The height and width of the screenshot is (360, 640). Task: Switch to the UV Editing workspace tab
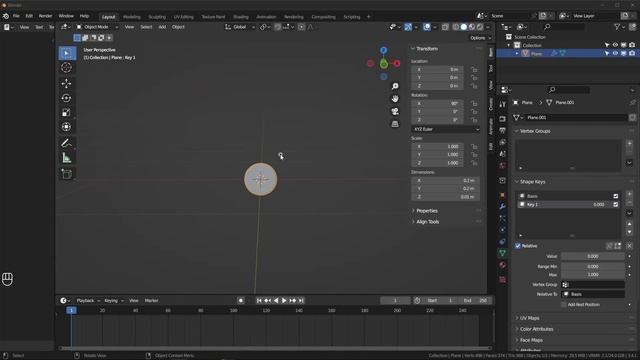click(x=184, y=17)
